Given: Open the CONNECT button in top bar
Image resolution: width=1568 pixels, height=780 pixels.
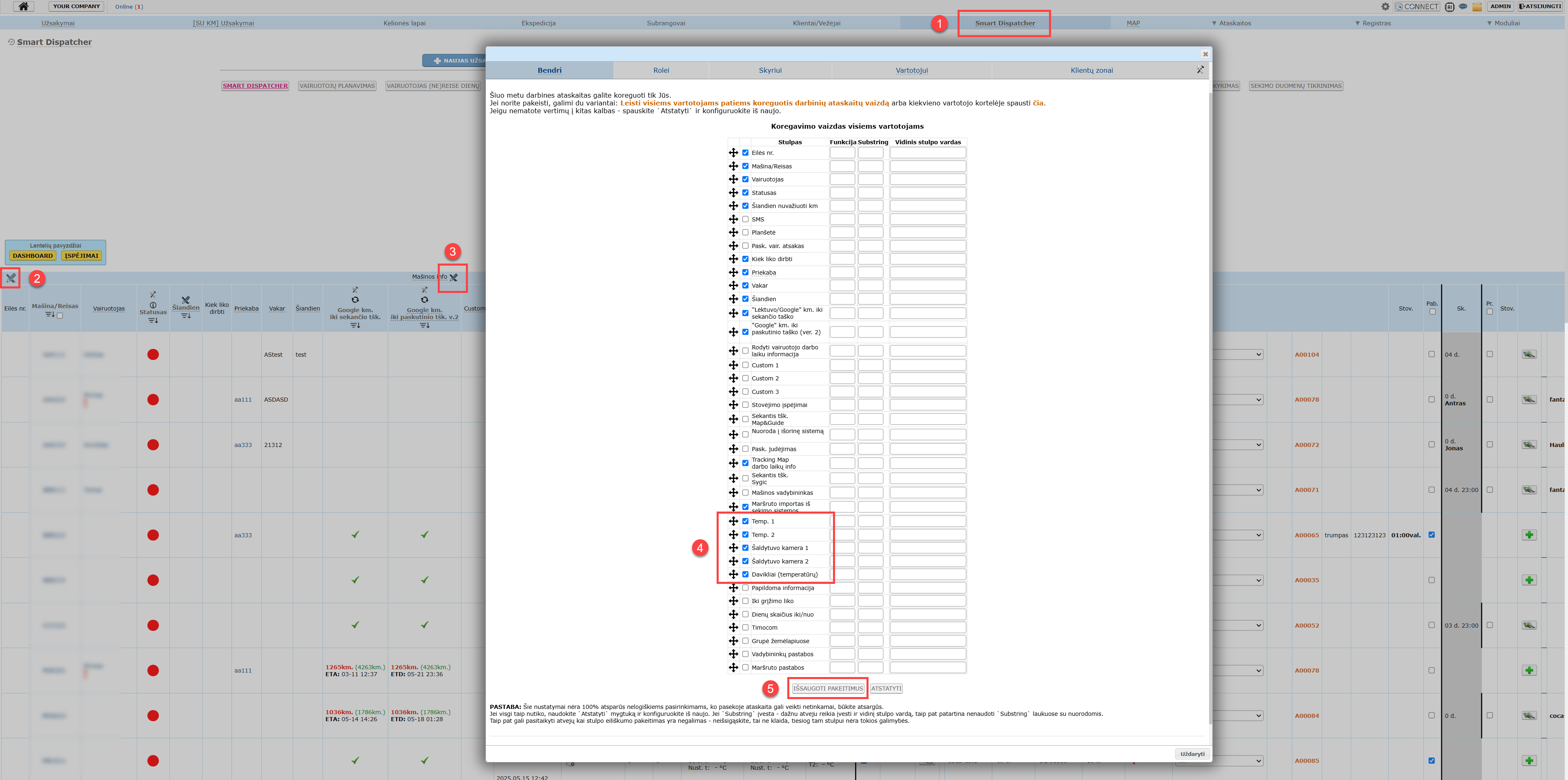Looking at the screenshot, I should tap(1417, 7).
